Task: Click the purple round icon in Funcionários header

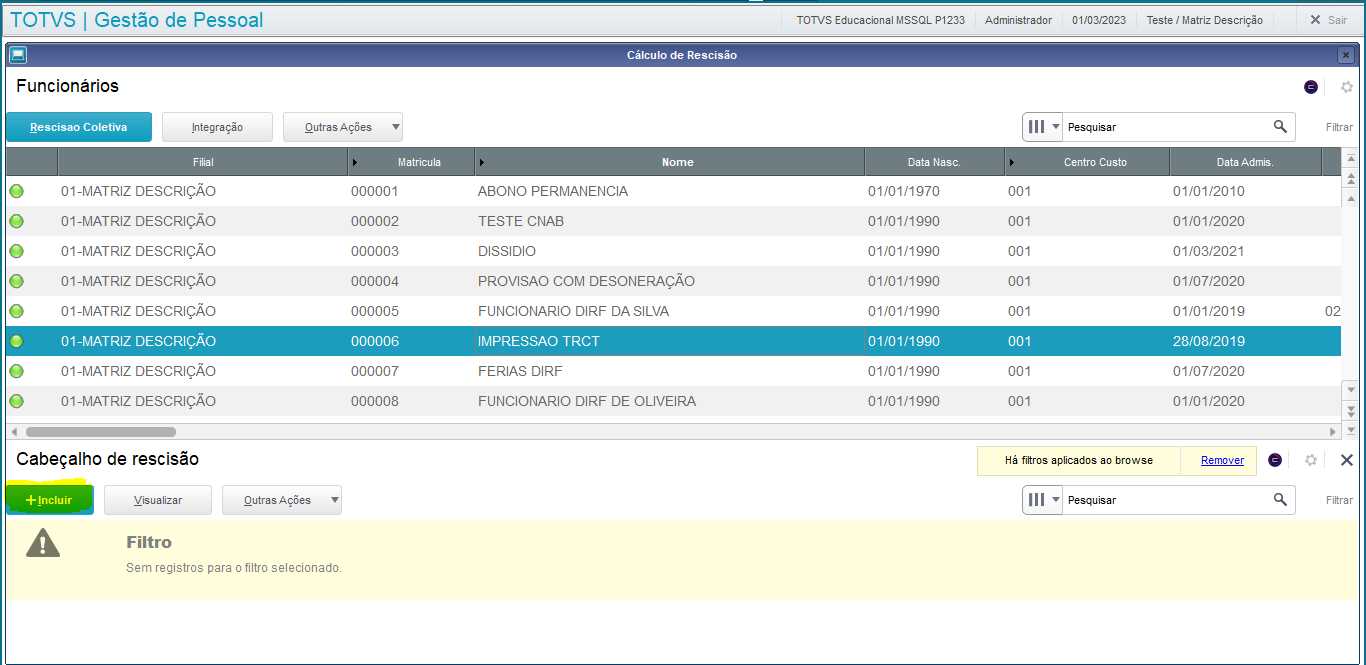Action: coord(1311,87)
